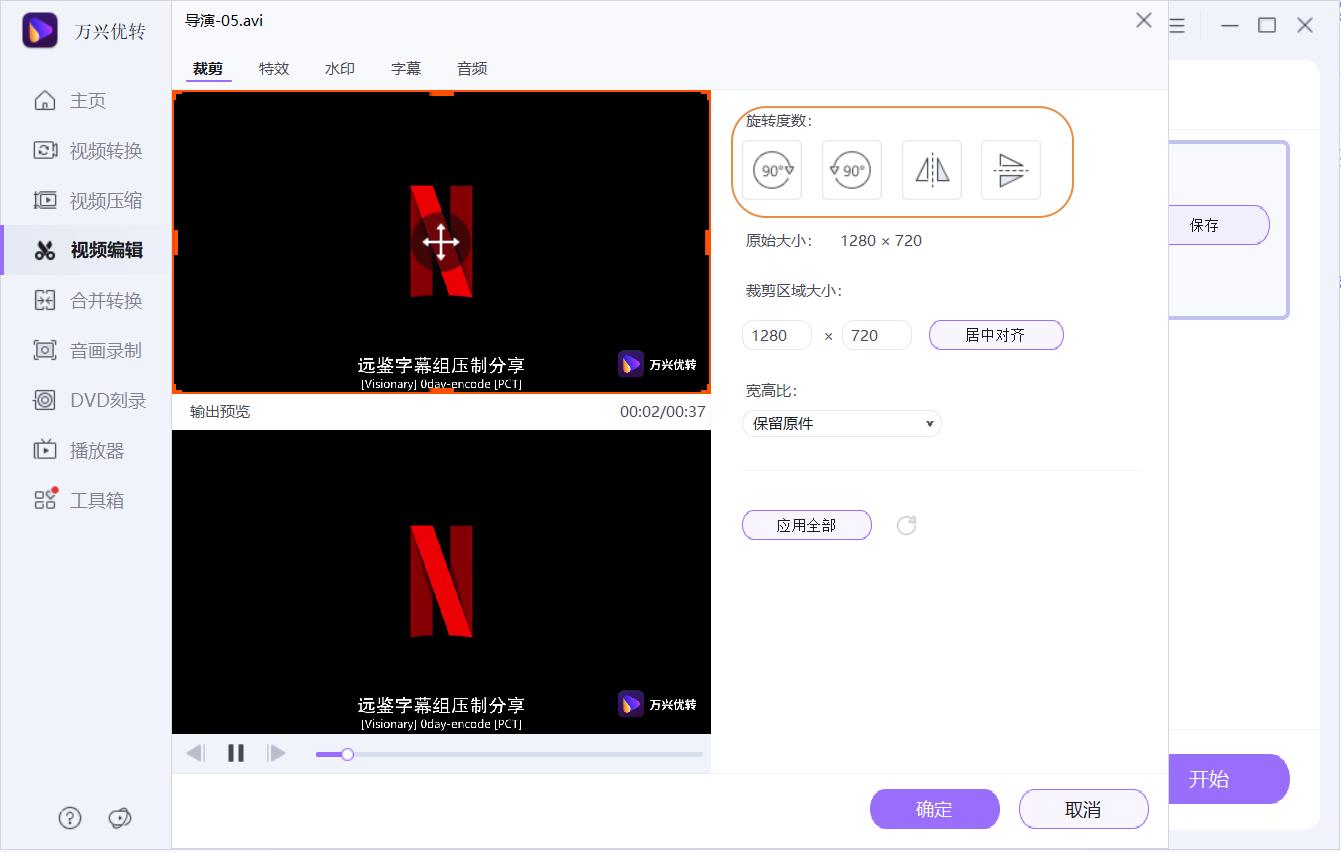Open the 水印 tab
Image resolution: width=1341 pixels, height=852 pixels.
click(x=339, y=68)
